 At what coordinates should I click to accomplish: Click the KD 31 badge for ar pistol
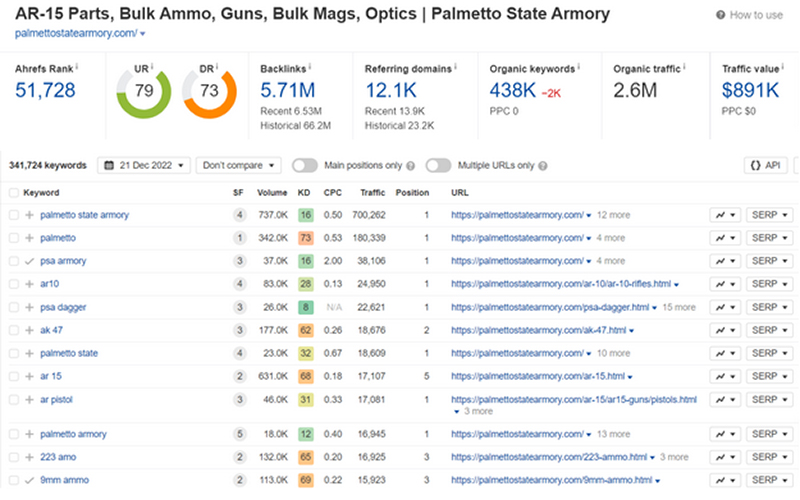[306, 400]
